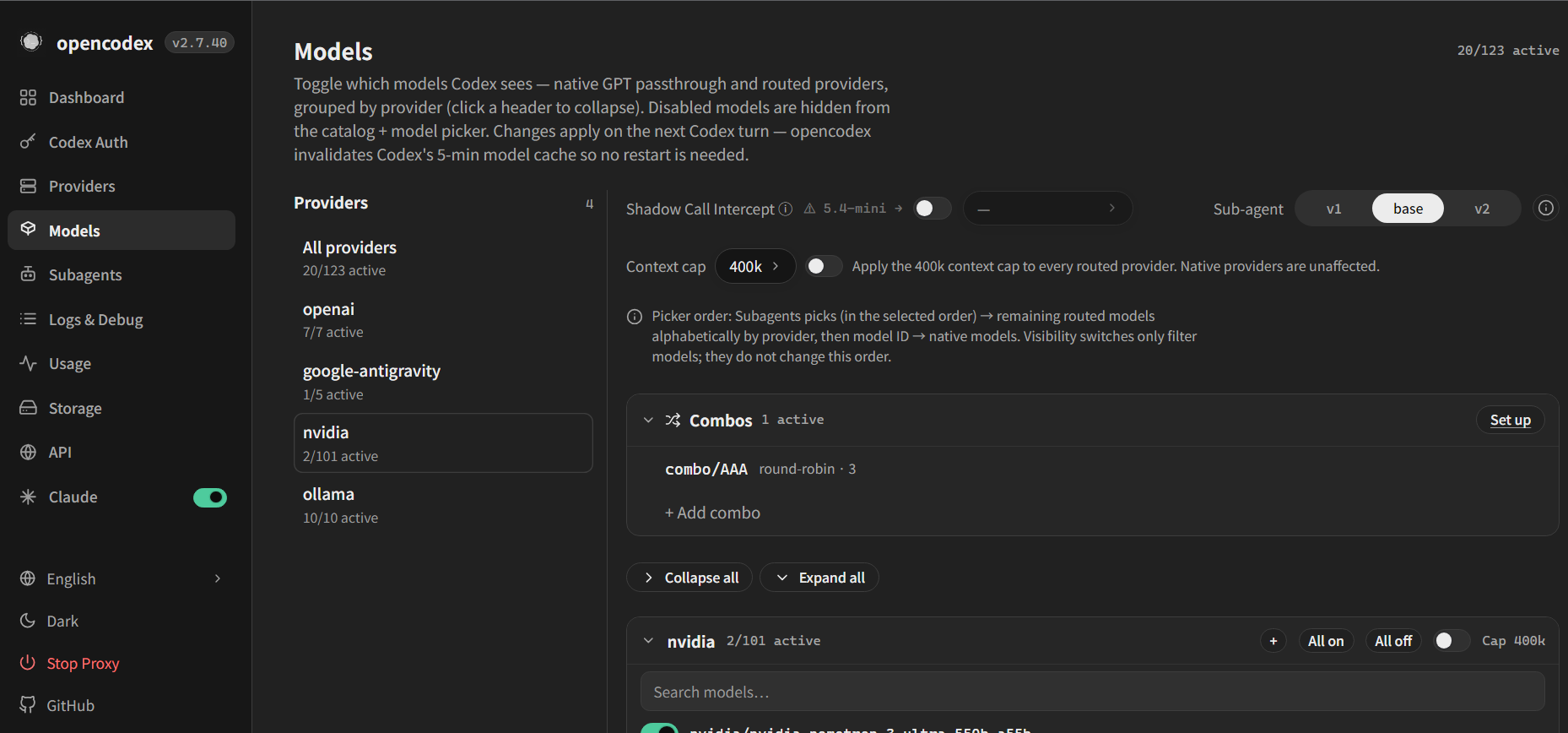This screenshot has height=733, width=1568.
Task: Select Sub-agent v2 option
Action: pos(1482,209)
